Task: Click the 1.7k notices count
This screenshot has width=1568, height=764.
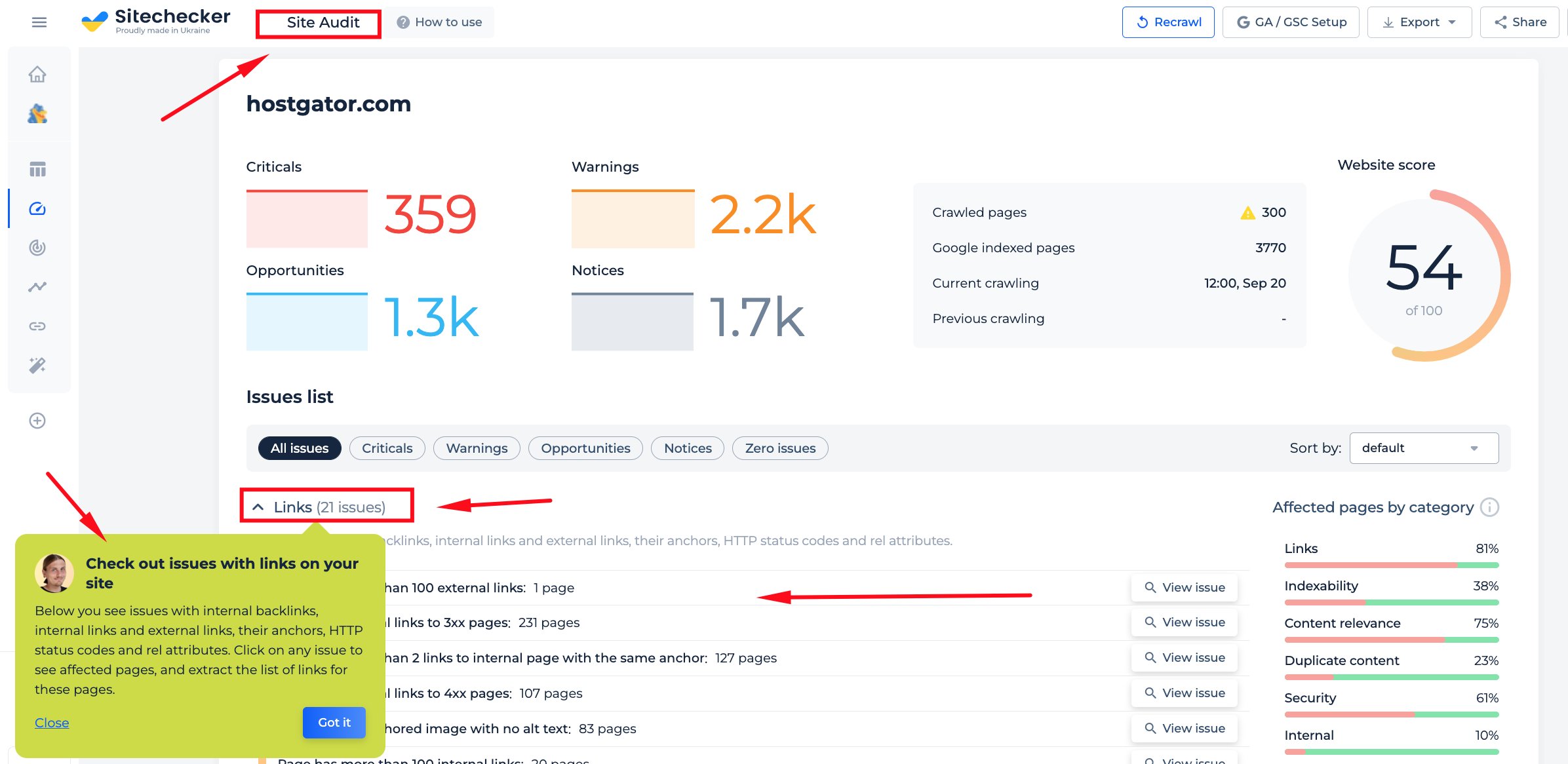Action: pyautogui.click(x=757, y=318)
